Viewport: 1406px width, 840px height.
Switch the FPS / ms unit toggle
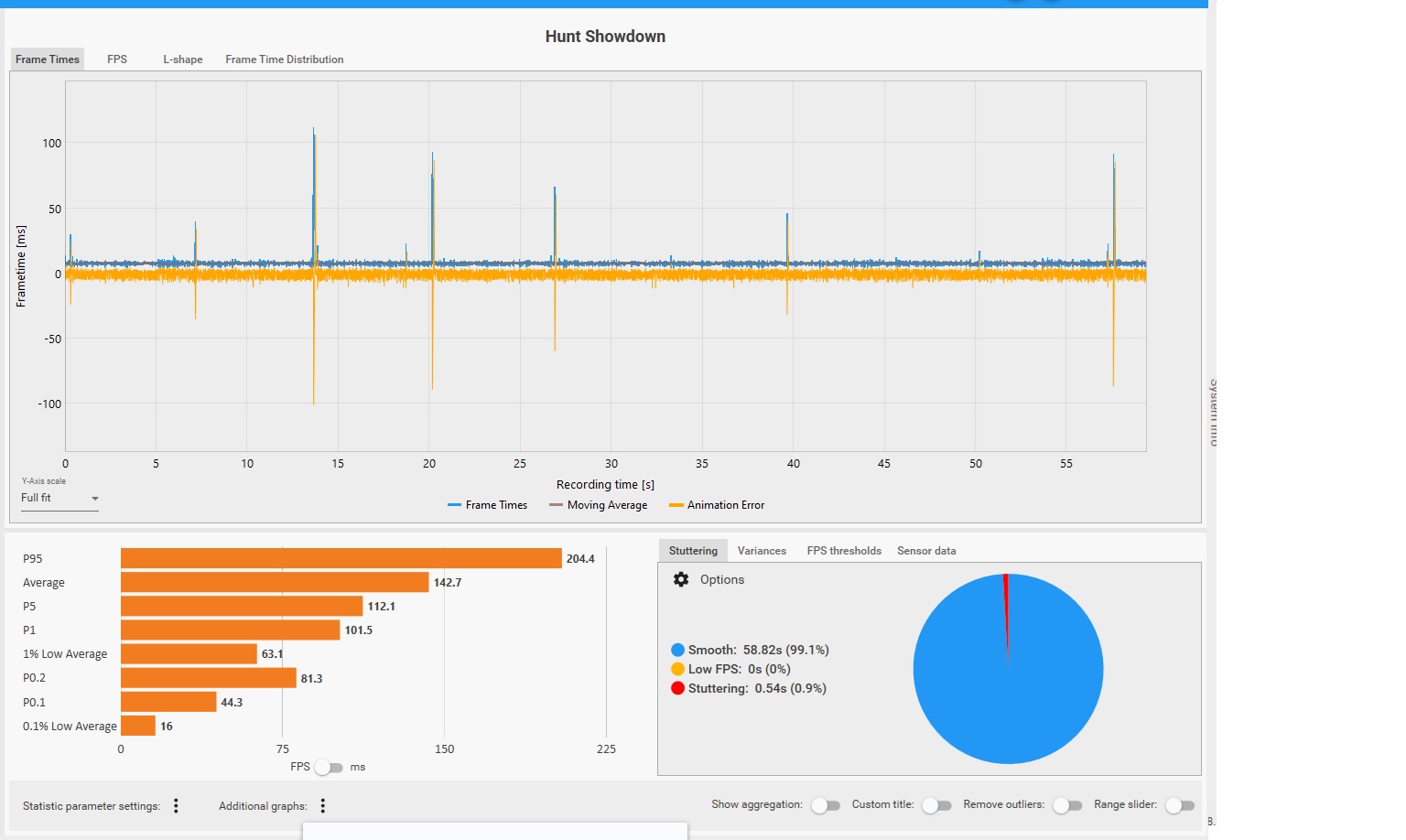coord(329,768)
